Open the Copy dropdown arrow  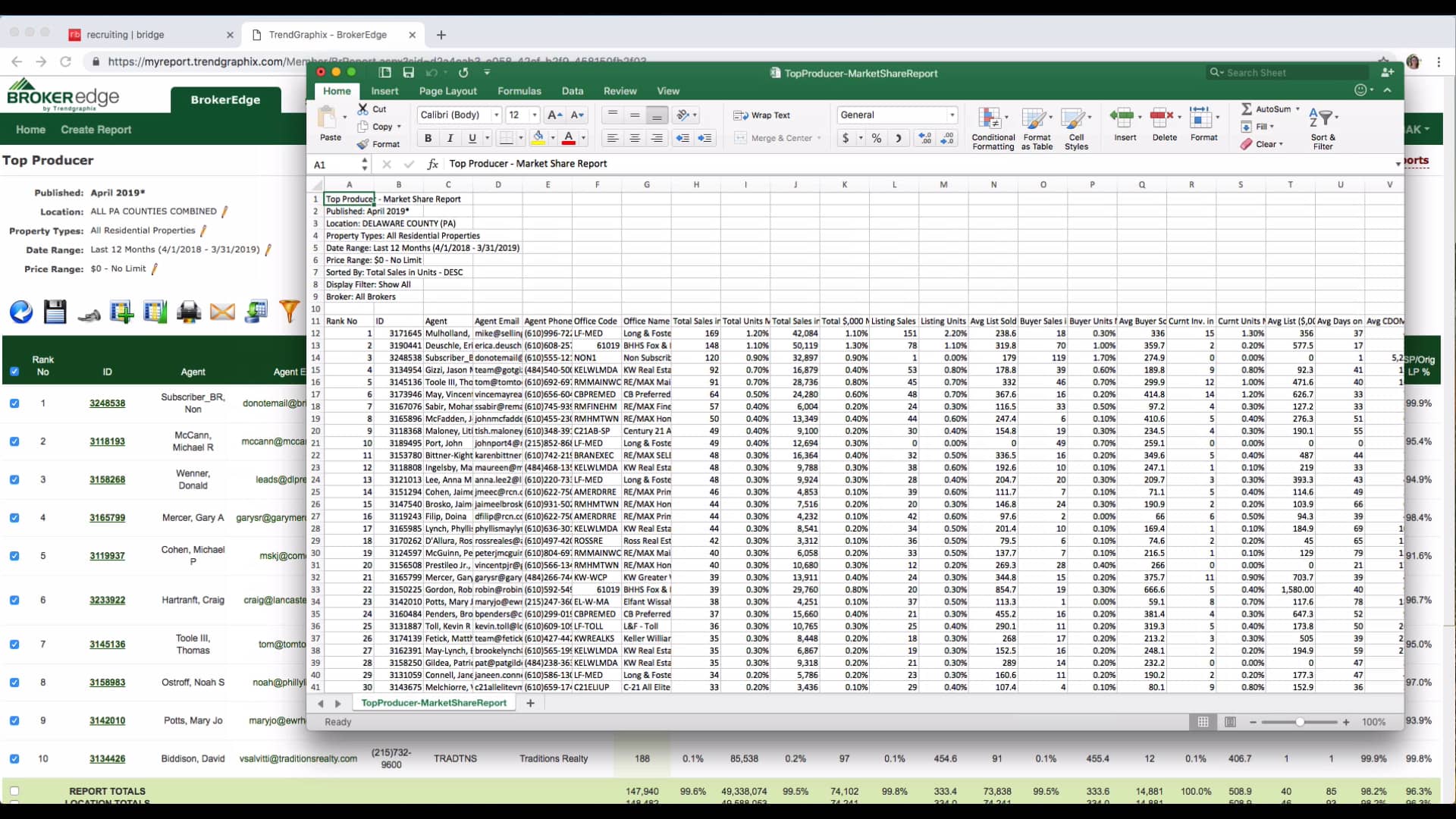point(399,127)
